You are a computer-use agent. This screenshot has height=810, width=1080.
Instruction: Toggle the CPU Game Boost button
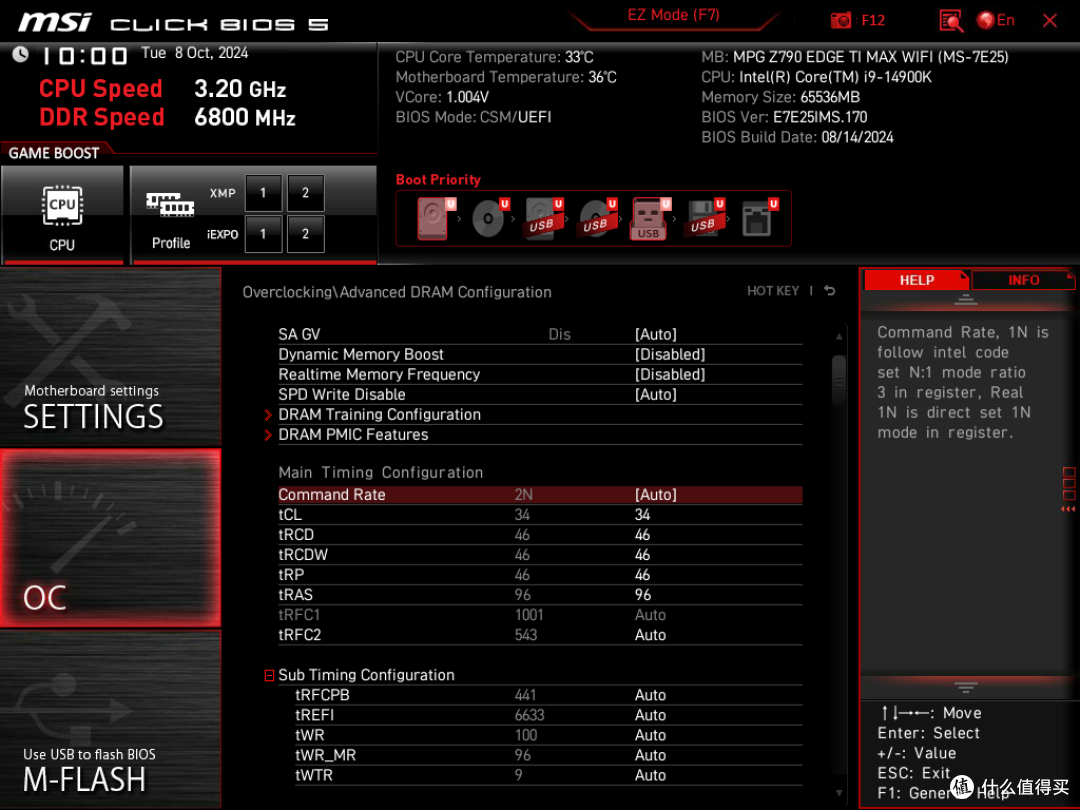(x=63, y=214)
